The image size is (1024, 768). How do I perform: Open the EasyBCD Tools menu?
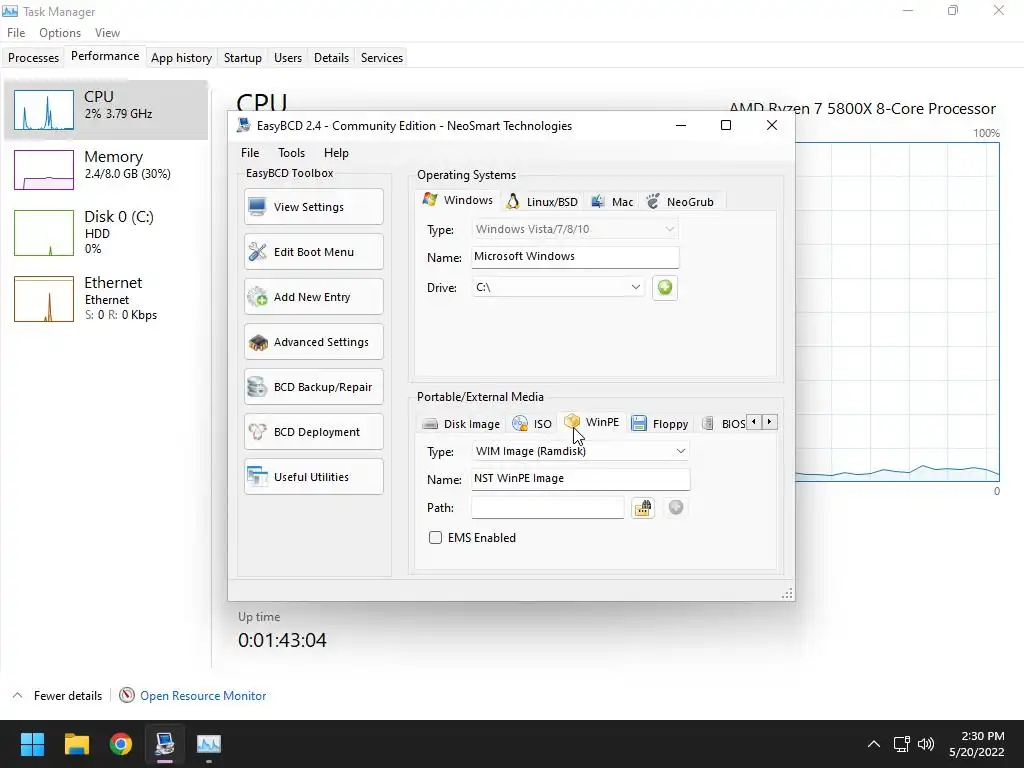pyautogui.click(x=291, y=153)
